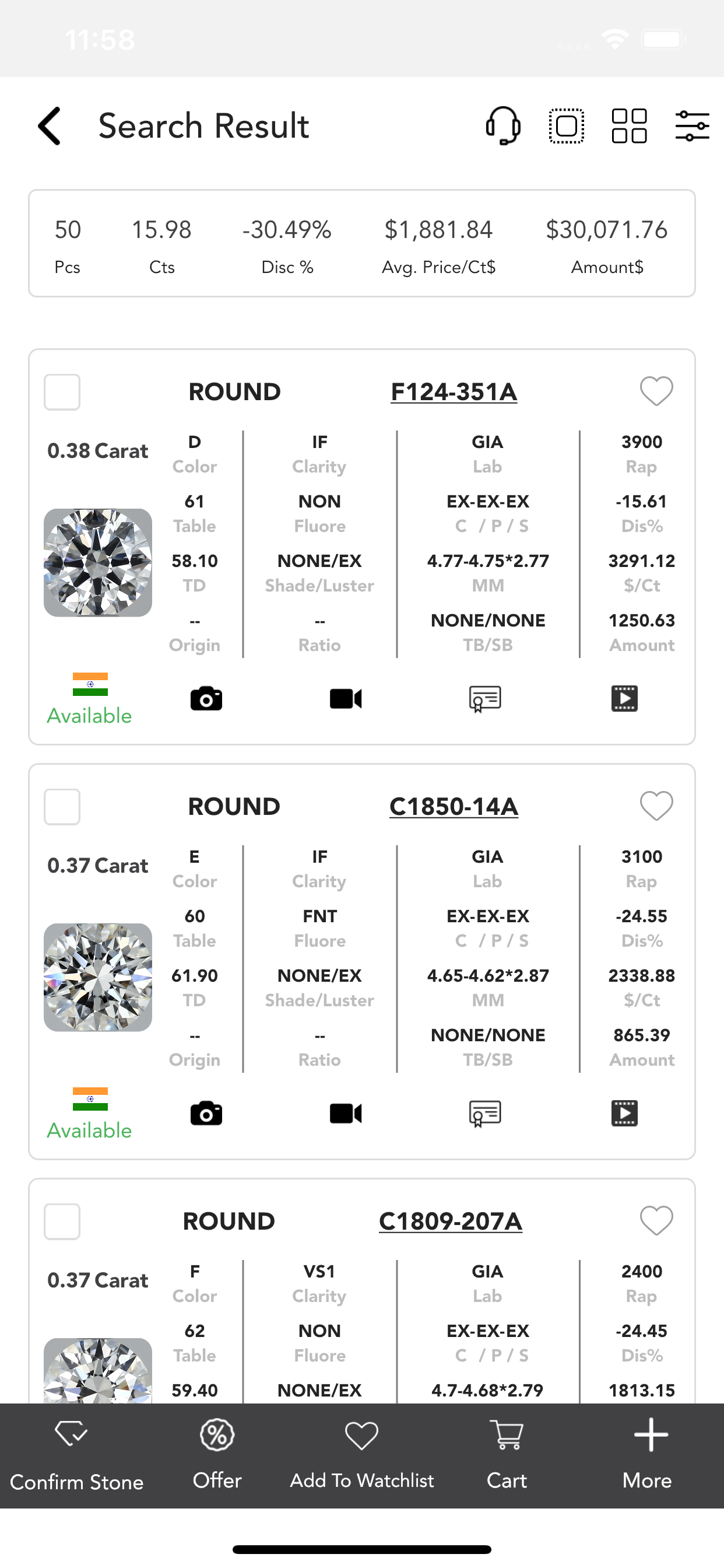The height and width of the screenshot is (1568, 724).
Task: Switch to grid view layout icon
Action: coord(629,126)
